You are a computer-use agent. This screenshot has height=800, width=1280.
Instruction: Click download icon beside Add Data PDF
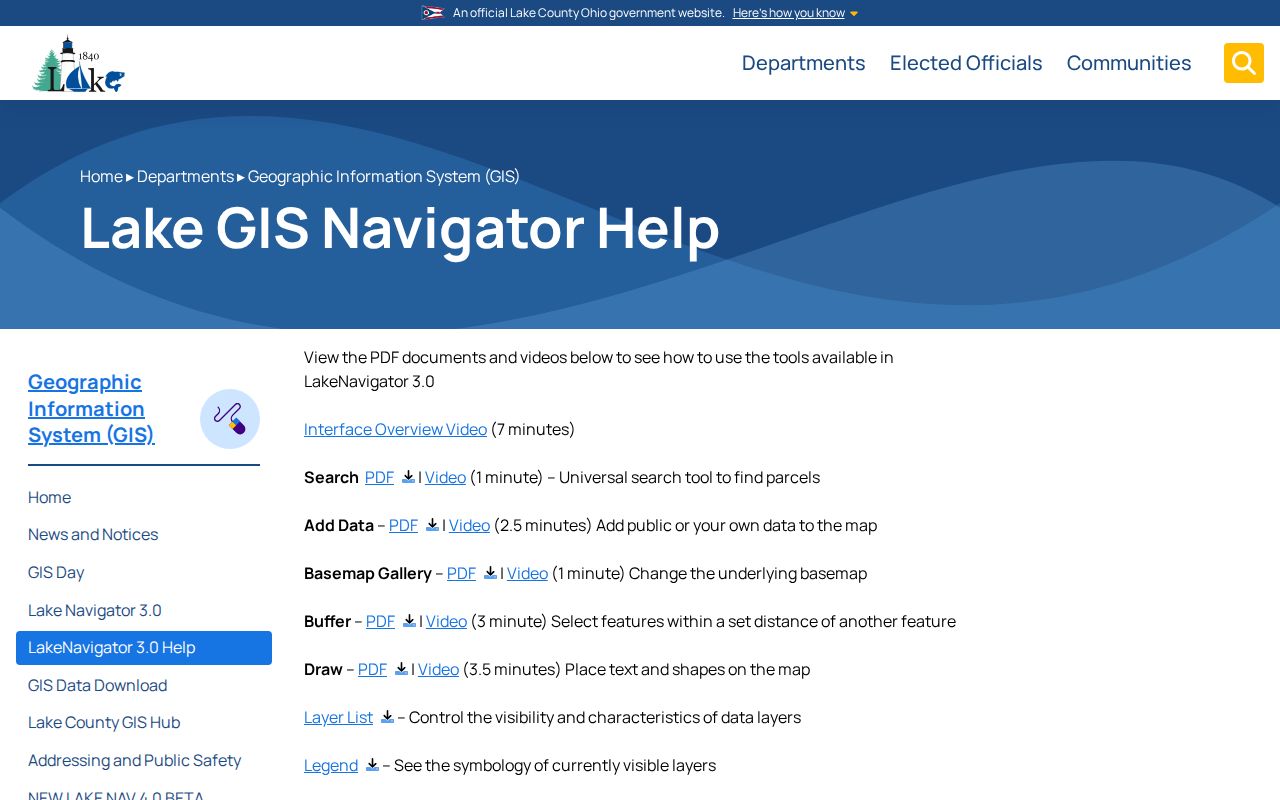pyautogui.click(x=432, y=525)
